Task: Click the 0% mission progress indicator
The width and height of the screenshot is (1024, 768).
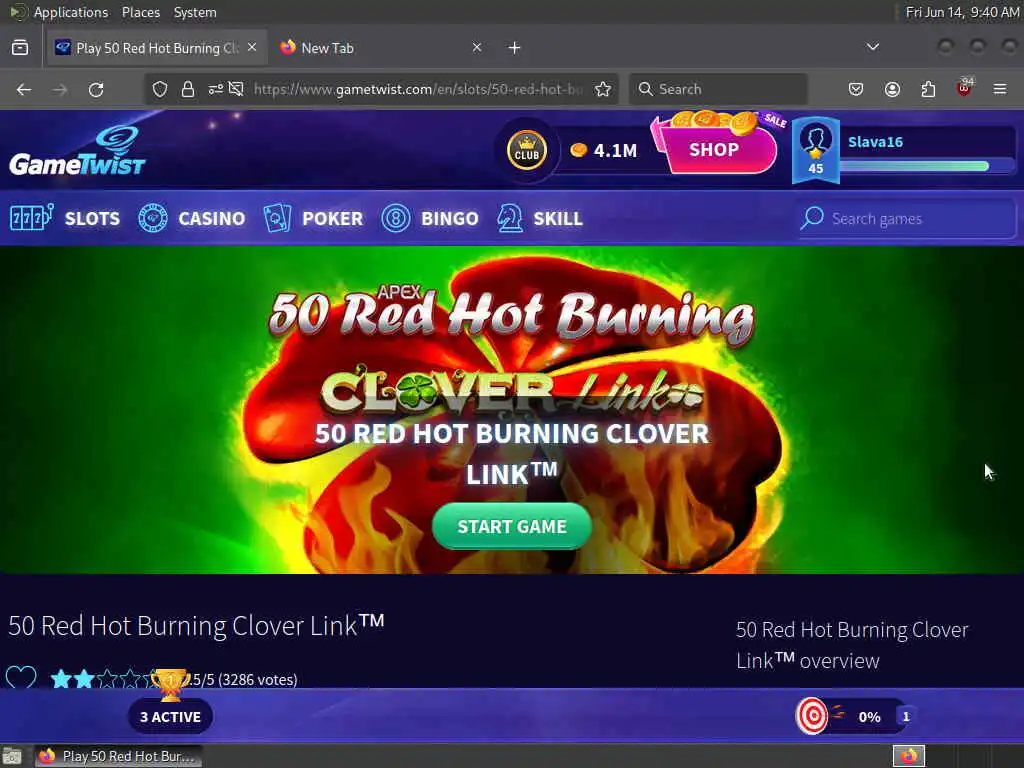Action: [869, 717]
